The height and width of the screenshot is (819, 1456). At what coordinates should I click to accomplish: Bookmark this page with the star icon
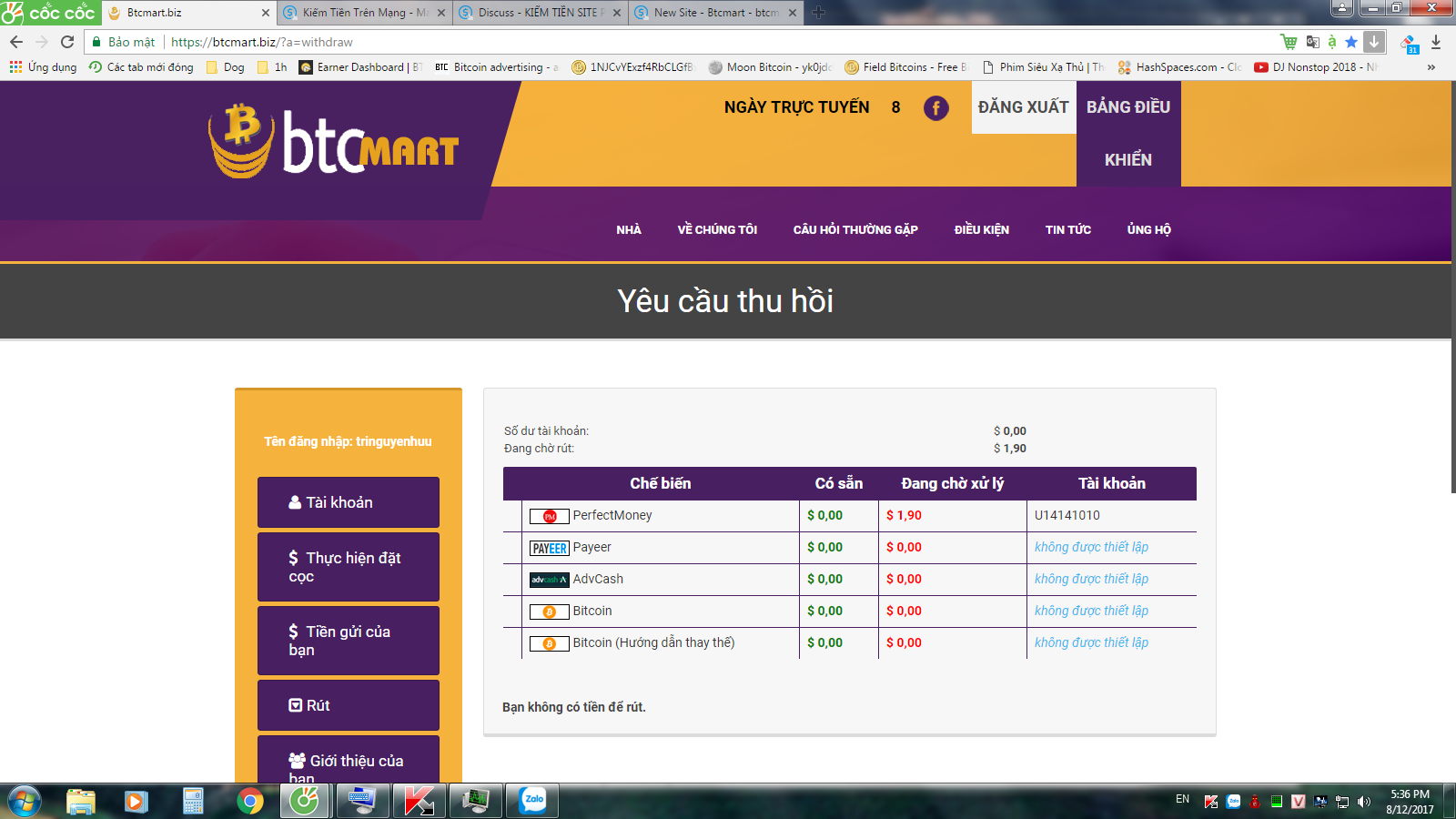click(x=1351, y=42)
